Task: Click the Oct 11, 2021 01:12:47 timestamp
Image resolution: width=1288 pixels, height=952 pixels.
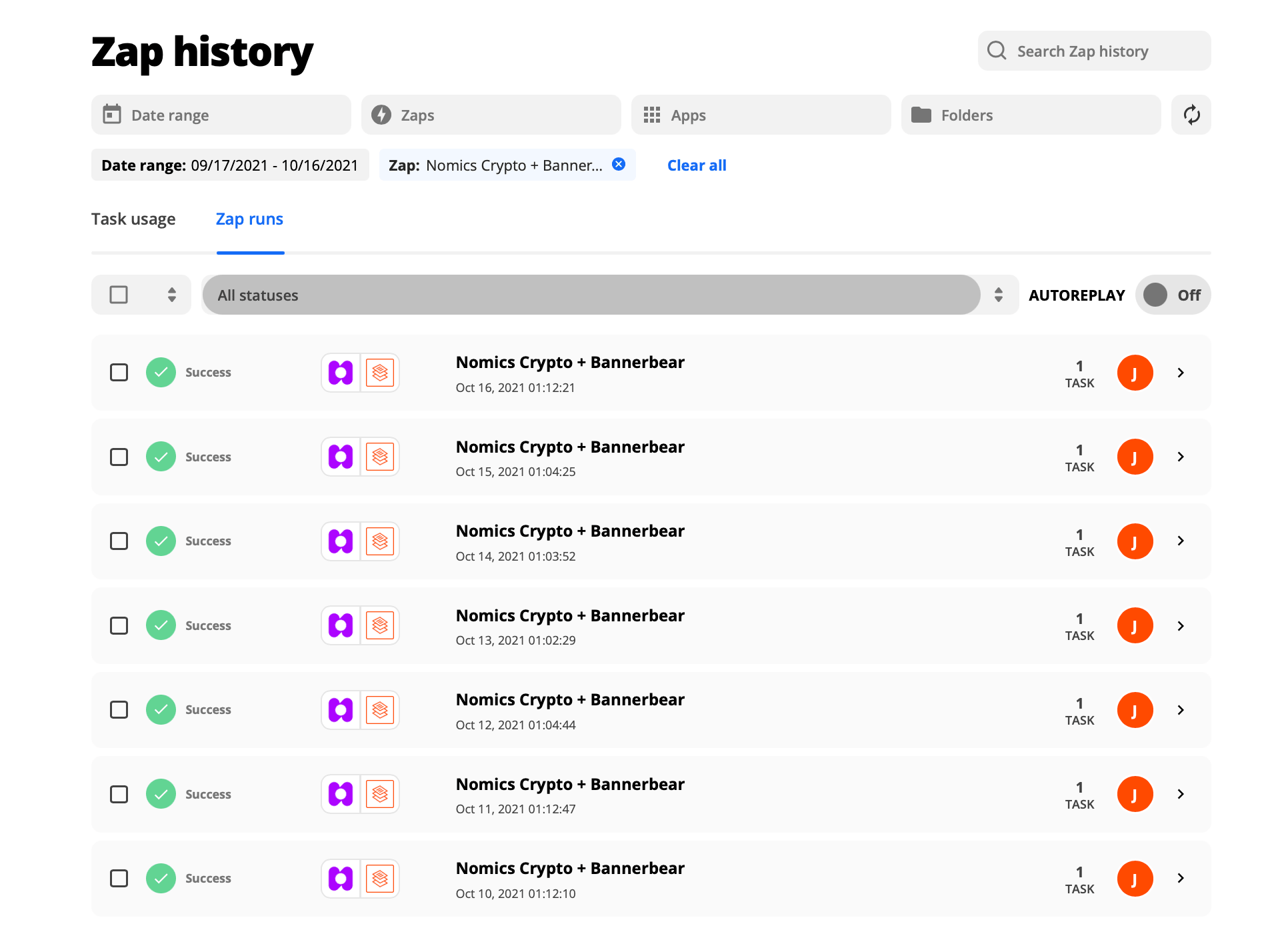Action: [x=515, y=809]
